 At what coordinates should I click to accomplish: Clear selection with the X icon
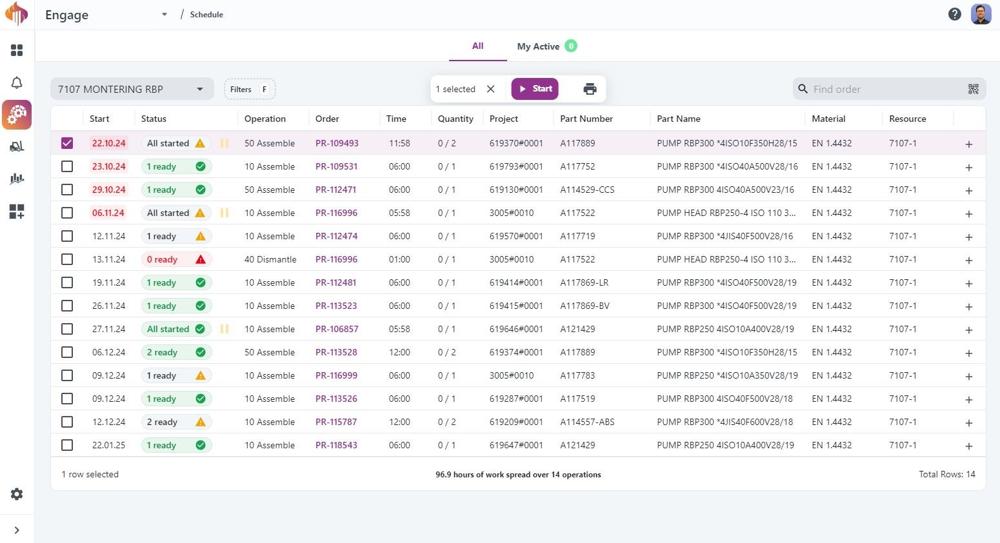(491, 89)
